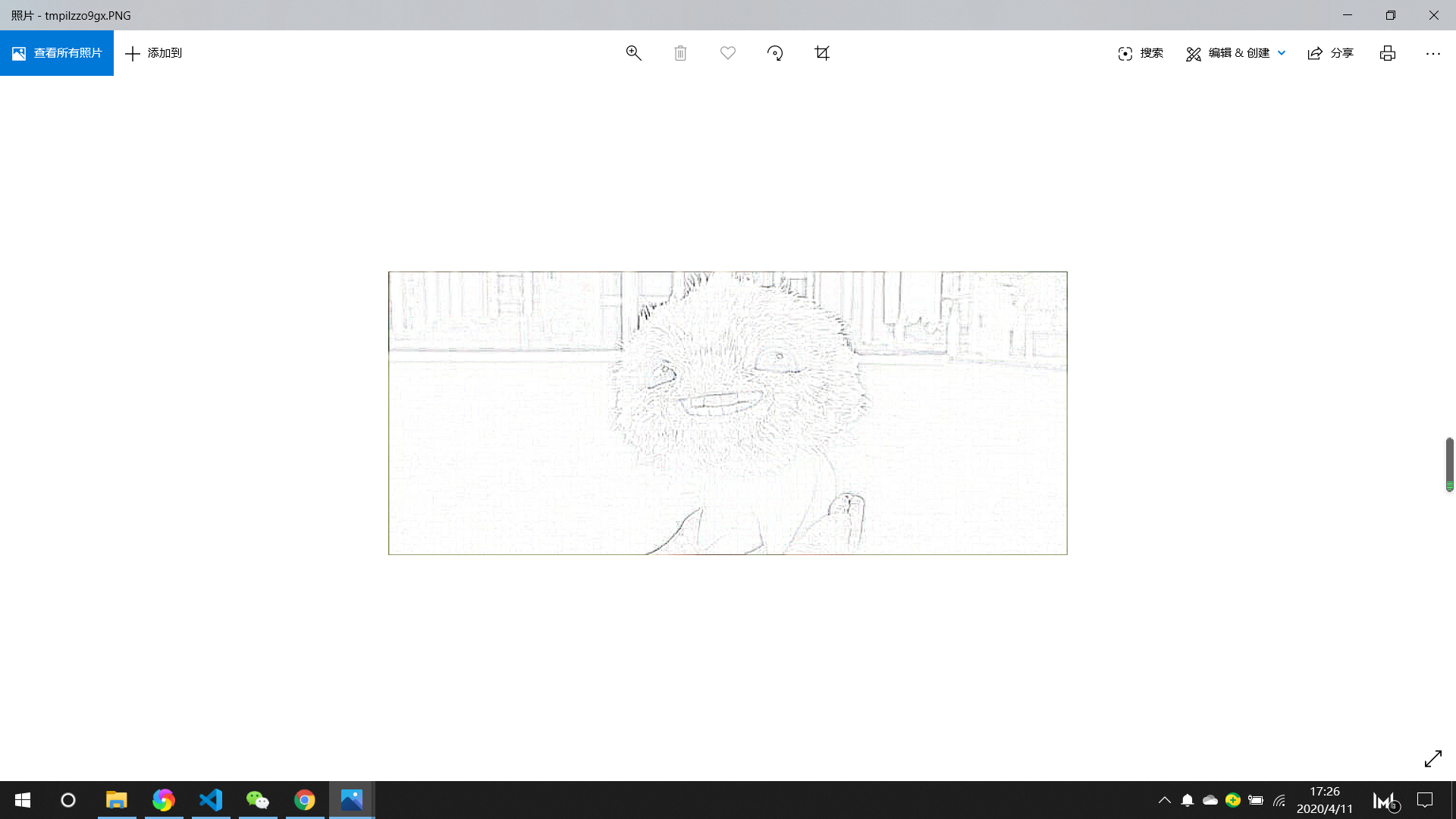Launch Google Chrome from taskbar
This screenshot has height=819, width=1456.
click(305, 800)
